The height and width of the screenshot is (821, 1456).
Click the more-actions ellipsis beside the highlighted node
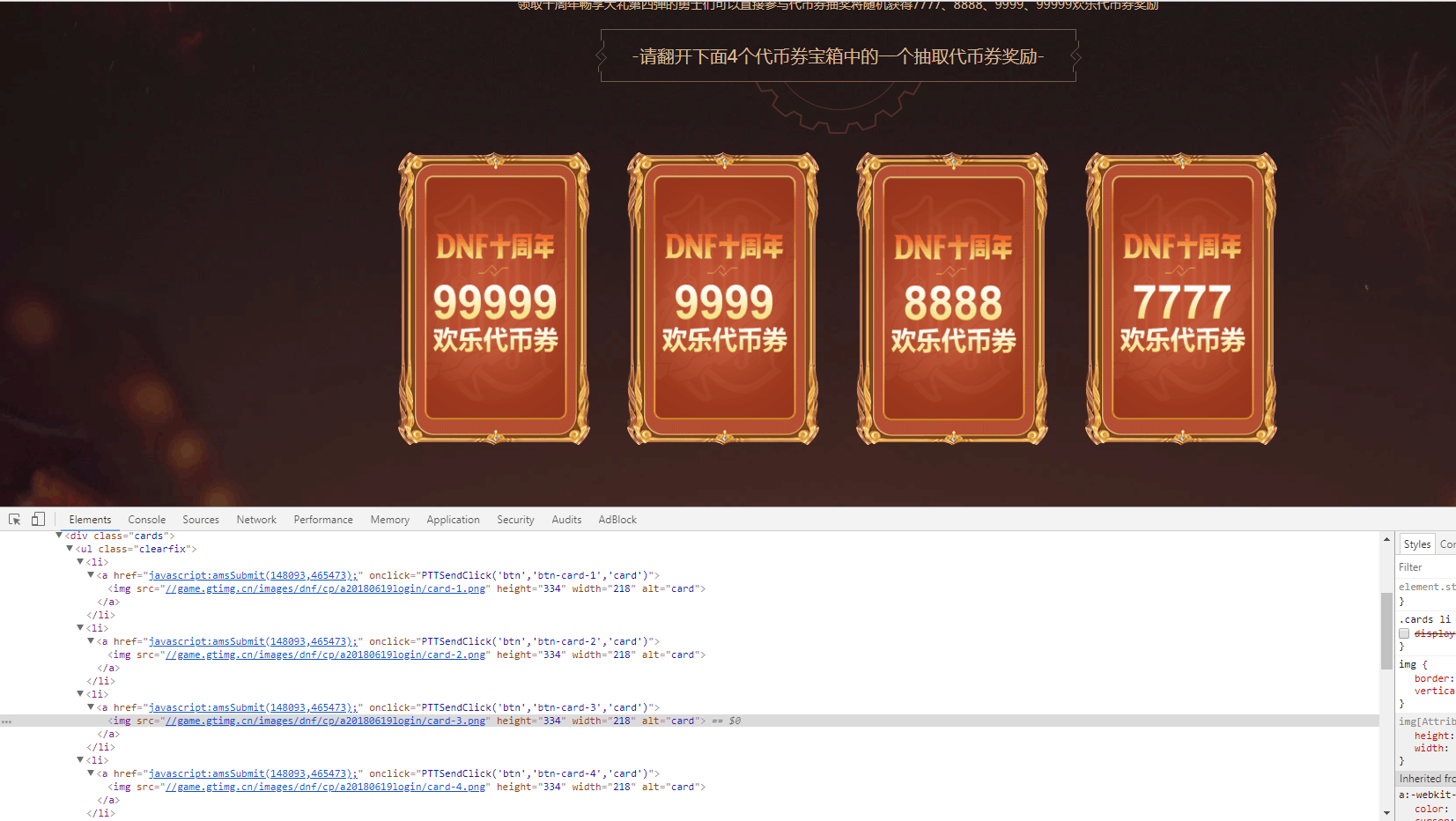pos(7,721)
